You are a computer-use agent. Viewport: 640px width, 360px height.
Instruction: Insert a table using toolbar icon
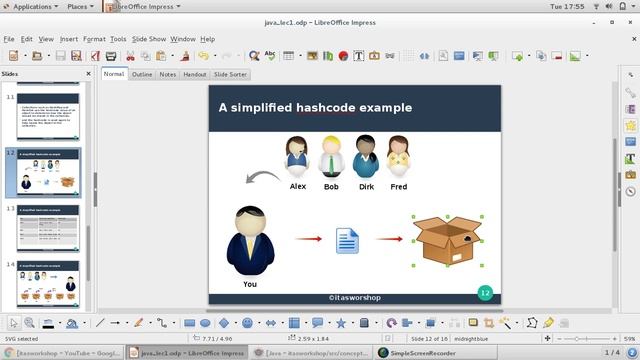coord(289,56)
